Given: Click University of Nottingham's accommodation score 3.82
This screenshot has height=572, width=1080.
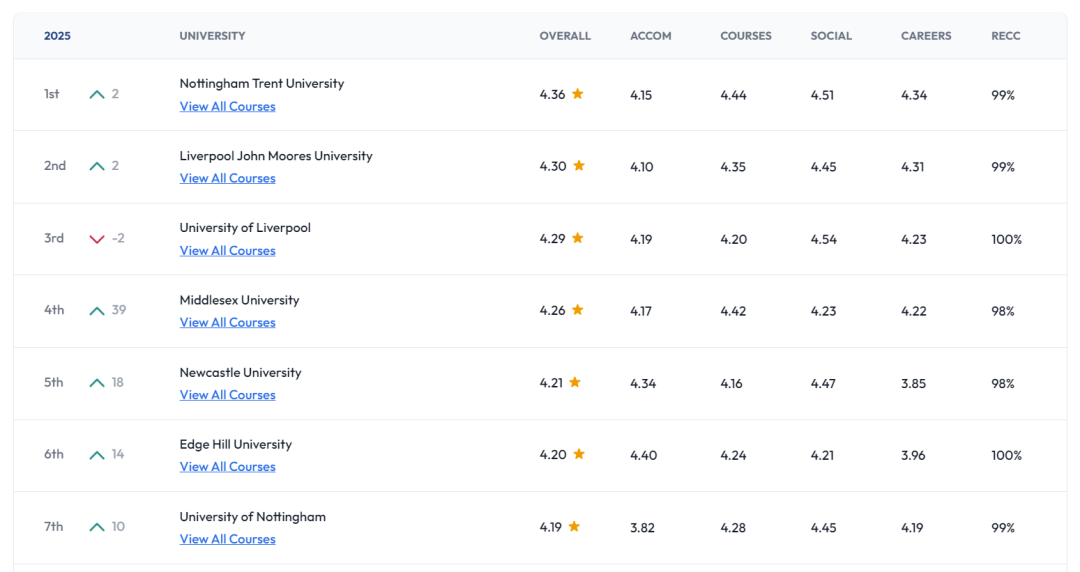Looking at the screenshot, I should point(643,527).
